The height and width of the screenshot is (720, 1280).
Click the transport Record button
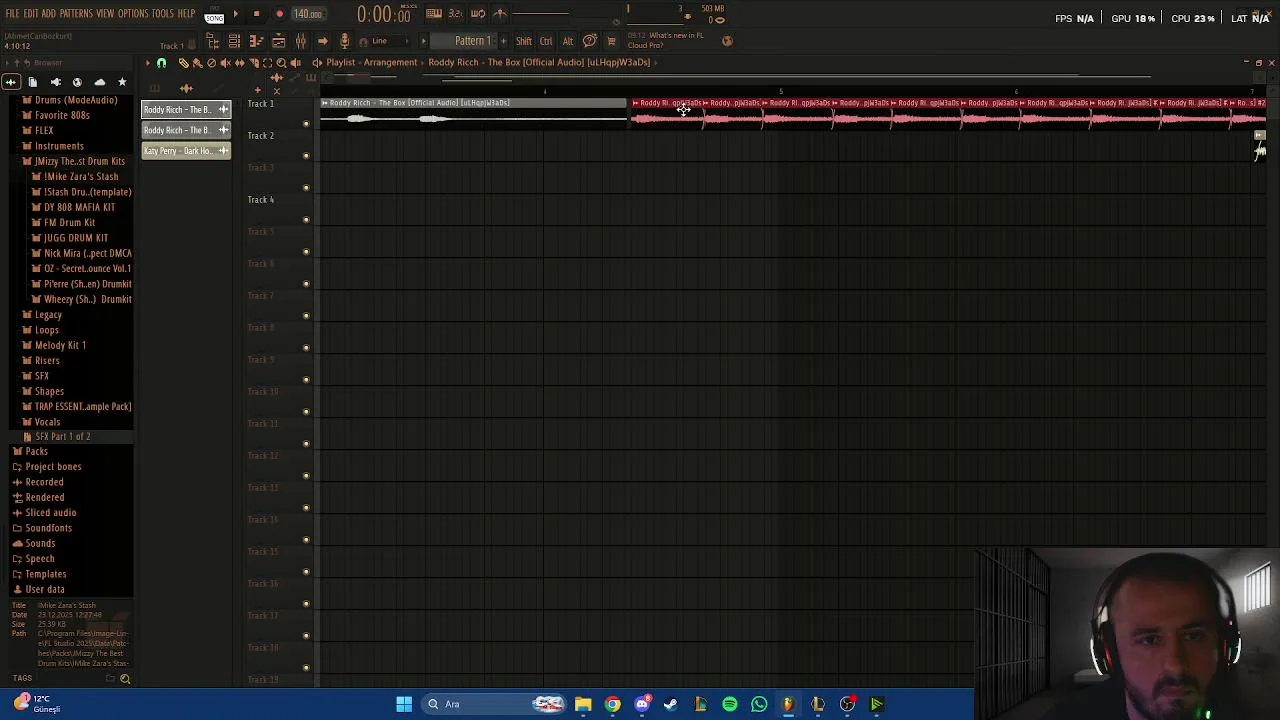[x=279, y=14]
